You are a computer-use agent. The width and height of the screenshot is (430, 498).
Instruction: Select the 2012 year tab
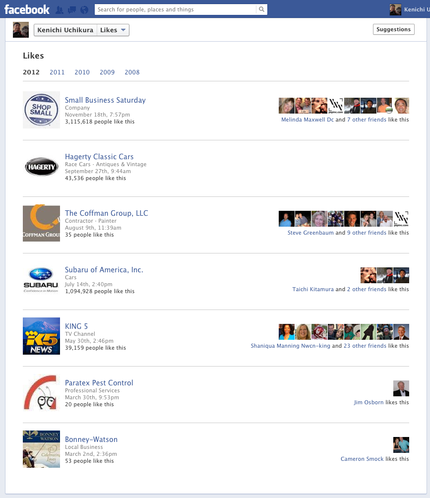(31, 72)
